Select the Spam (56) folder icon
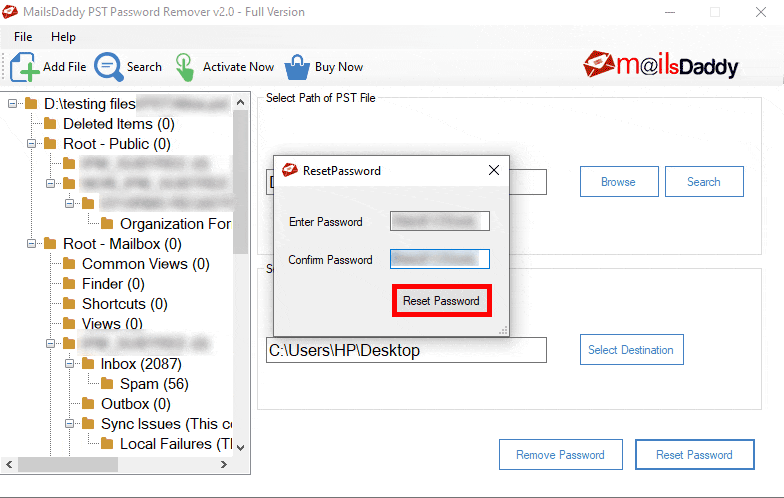The width and height of the screenshot is (784, 498). 107,384
